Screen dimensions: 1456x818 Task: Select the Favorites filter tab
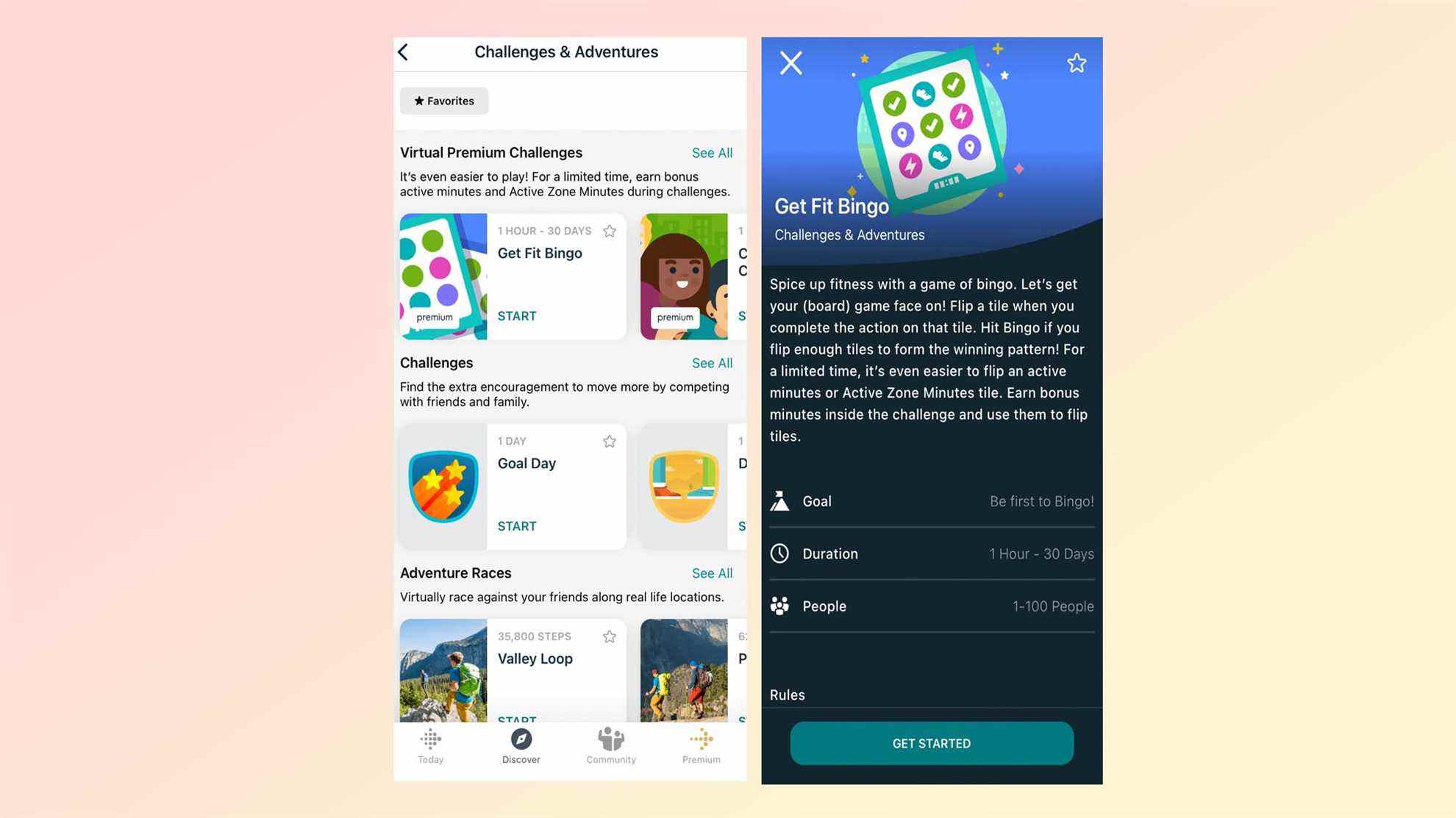pos(444,100)
